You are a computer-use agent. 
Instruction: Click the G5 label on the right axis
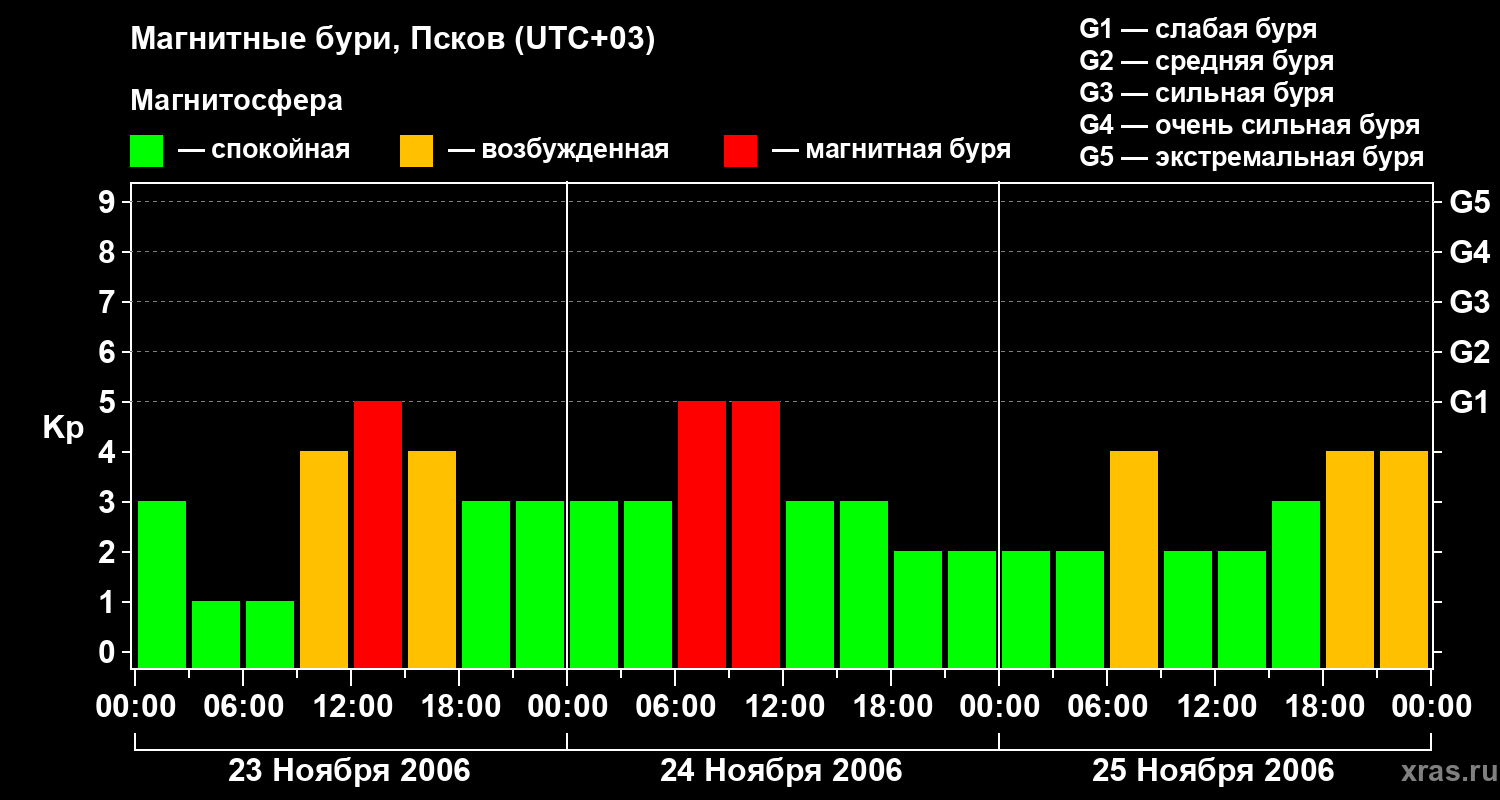[1469, 202]
